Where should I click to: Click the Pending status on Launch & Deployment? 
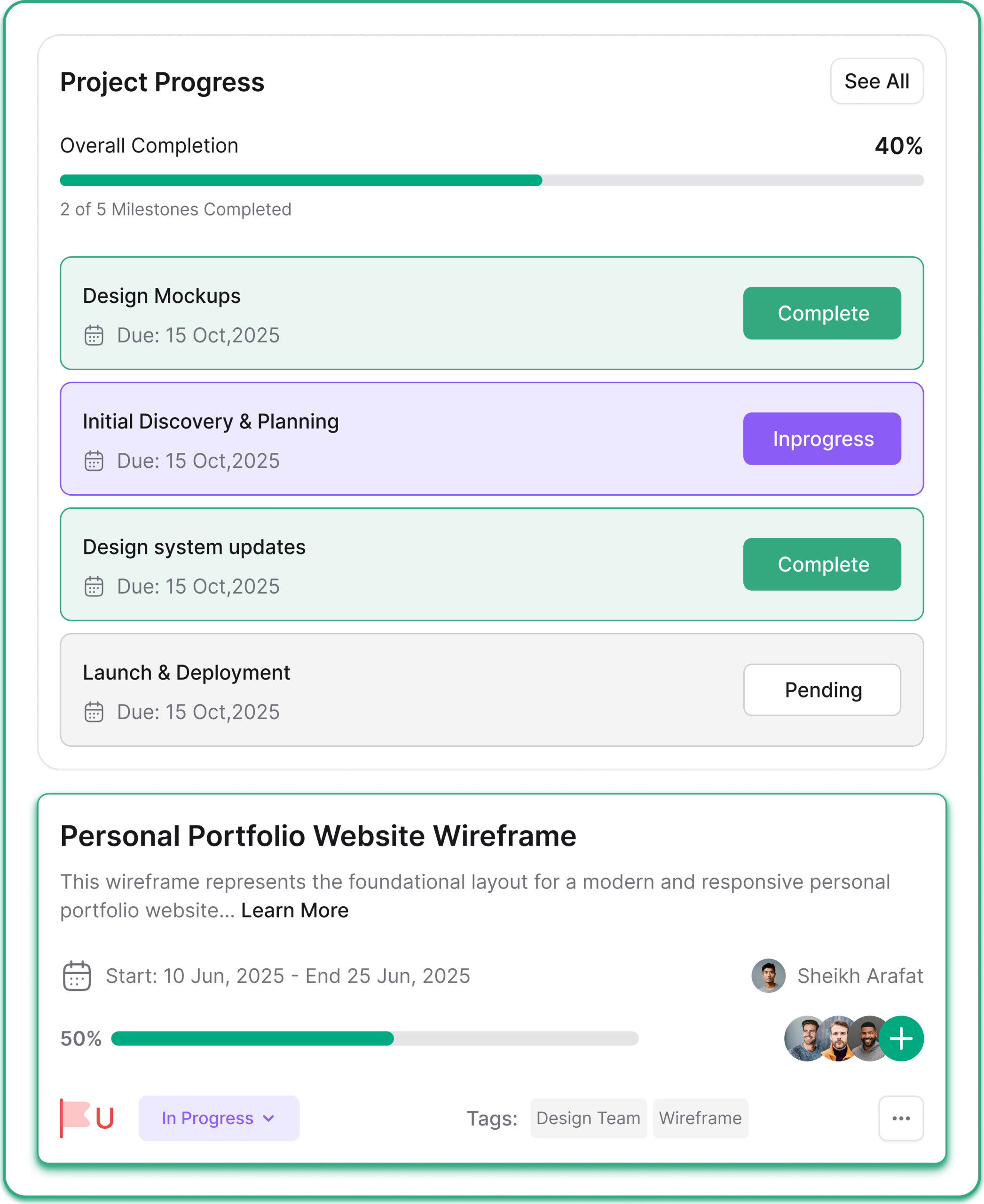(x=822, y=689)
